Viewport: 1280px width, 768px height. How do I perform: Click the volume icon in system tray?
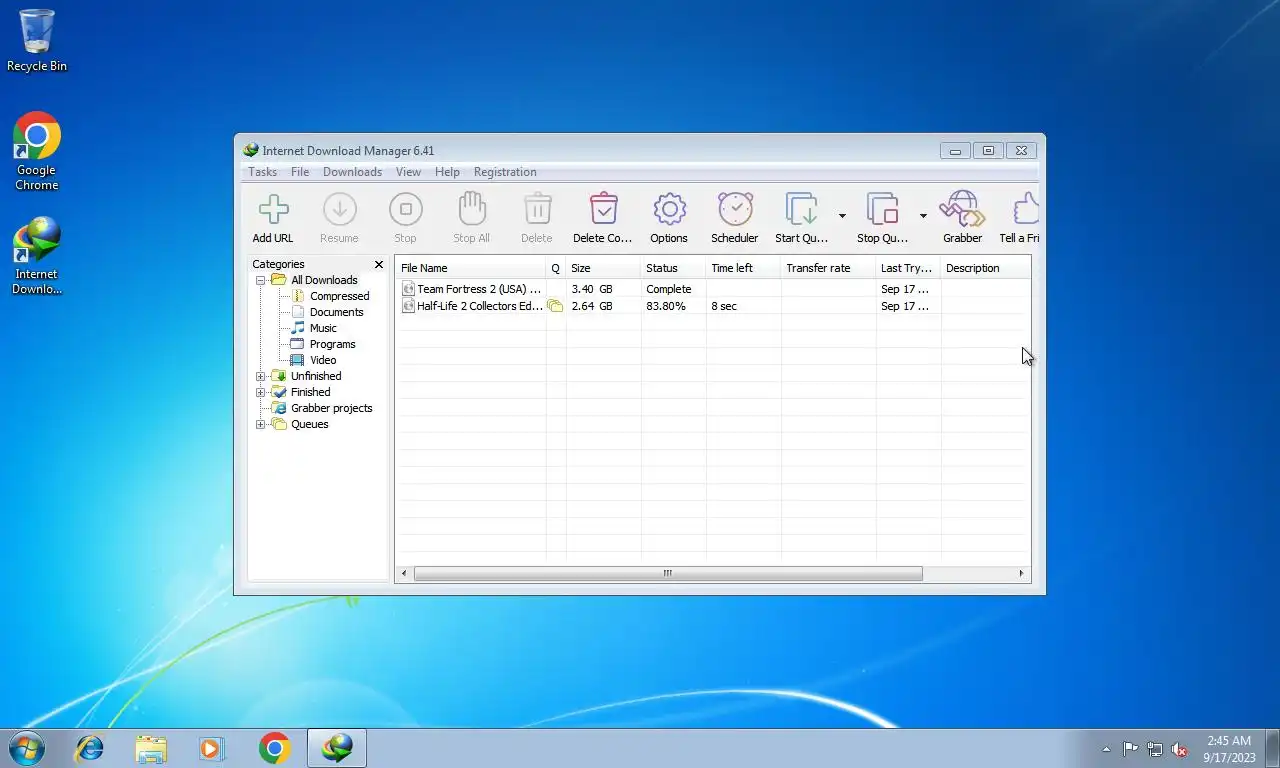click(1180, 749)
